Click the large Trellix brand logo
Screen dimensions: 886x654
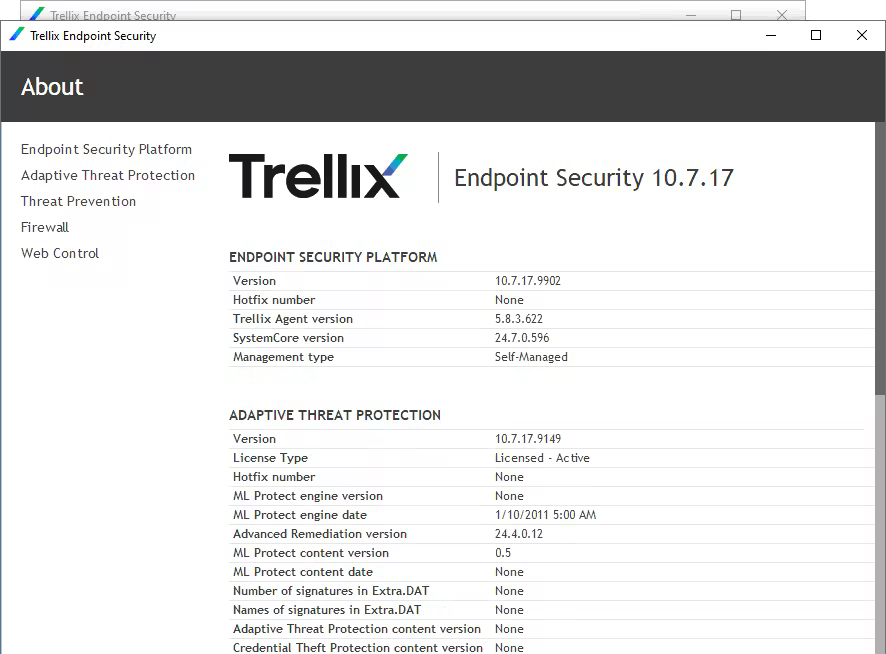tap(318, 176)
